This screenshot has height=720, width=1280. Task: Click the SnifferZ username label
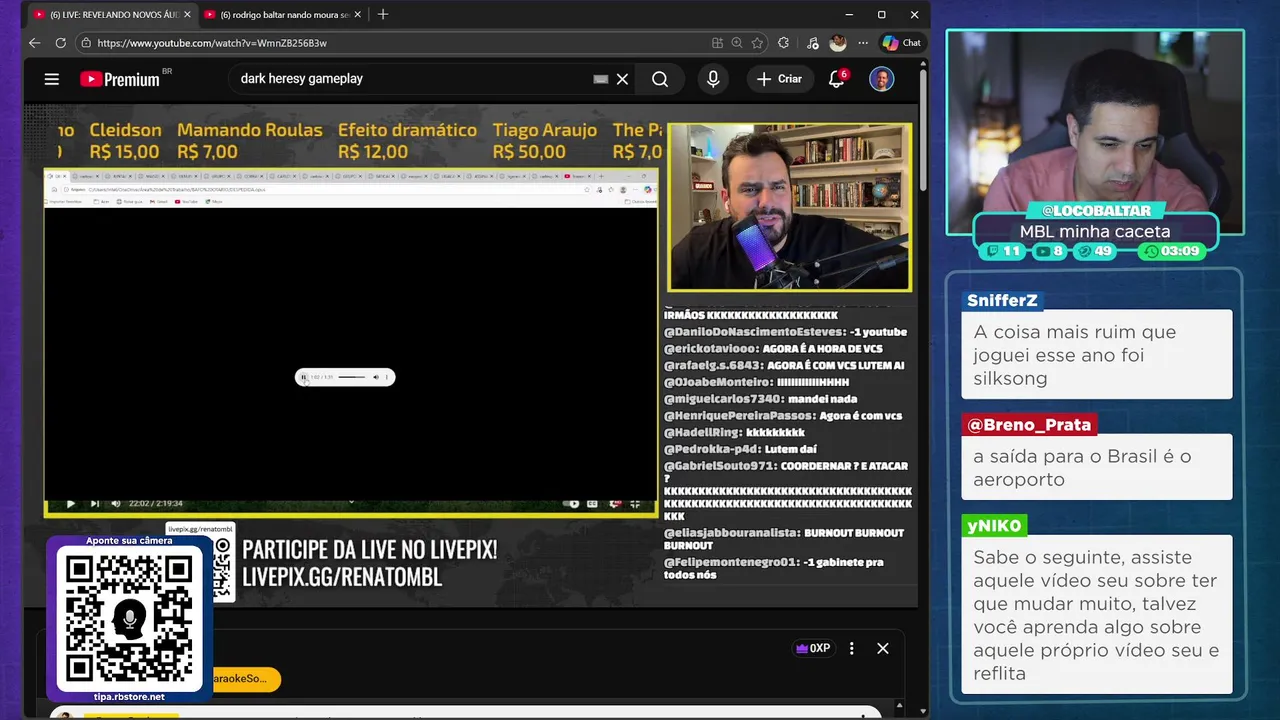click(x=1002, y=300)
